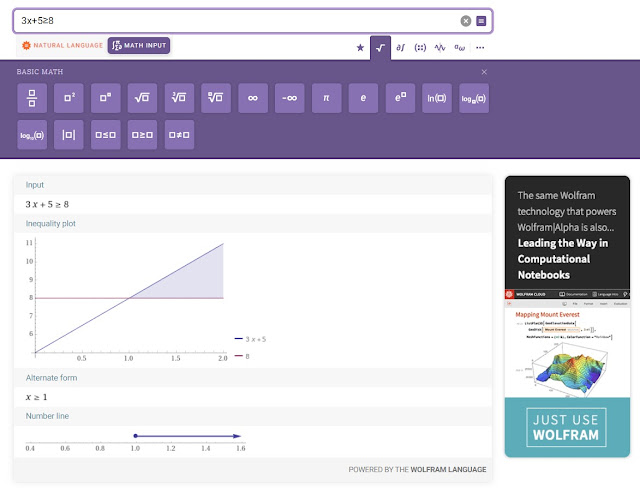
Task: Insert the nth root template
Action: tap(216, 98)
